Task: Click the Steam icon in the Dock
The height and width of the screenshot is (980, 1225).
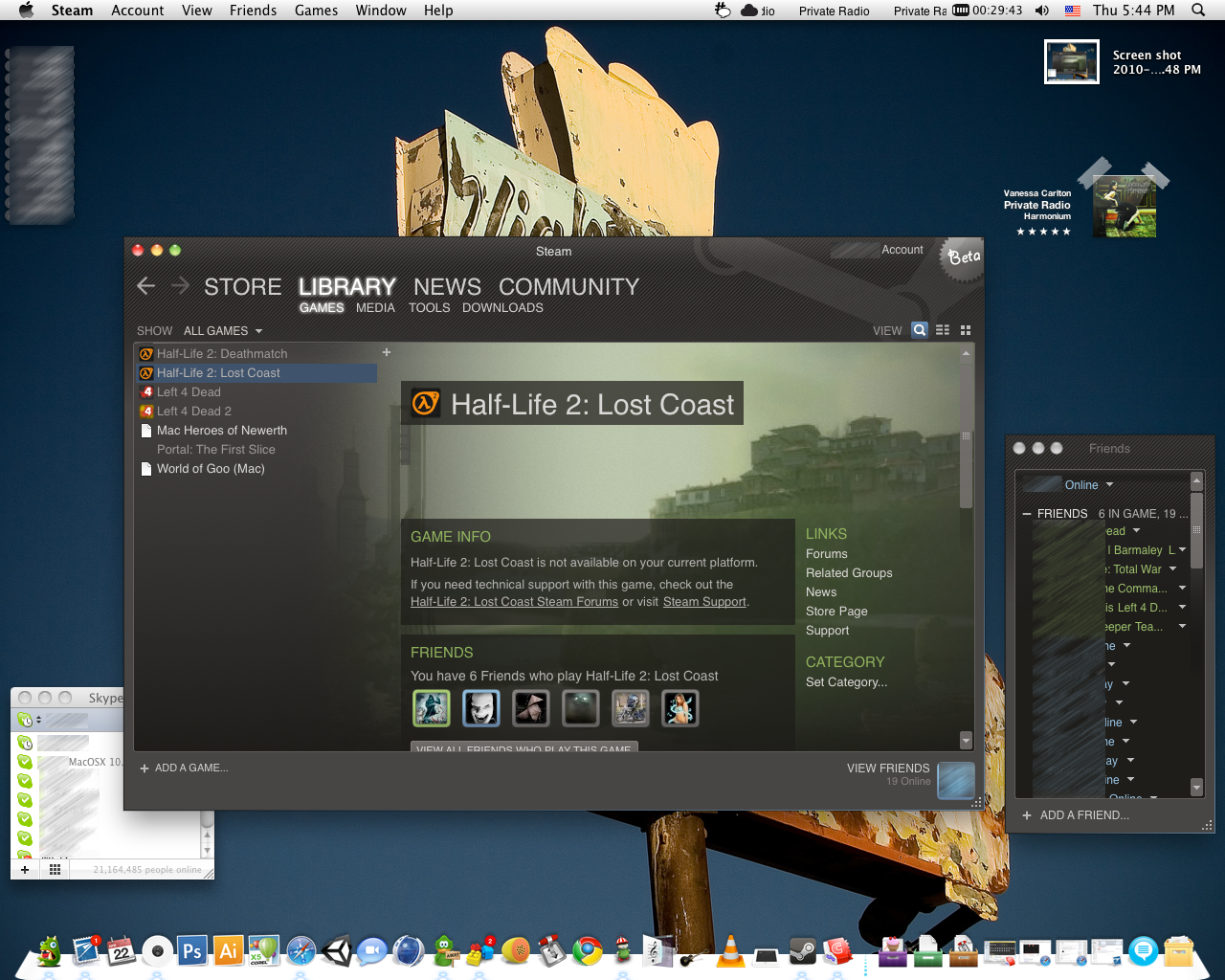Action: click(x=802, y=951)
